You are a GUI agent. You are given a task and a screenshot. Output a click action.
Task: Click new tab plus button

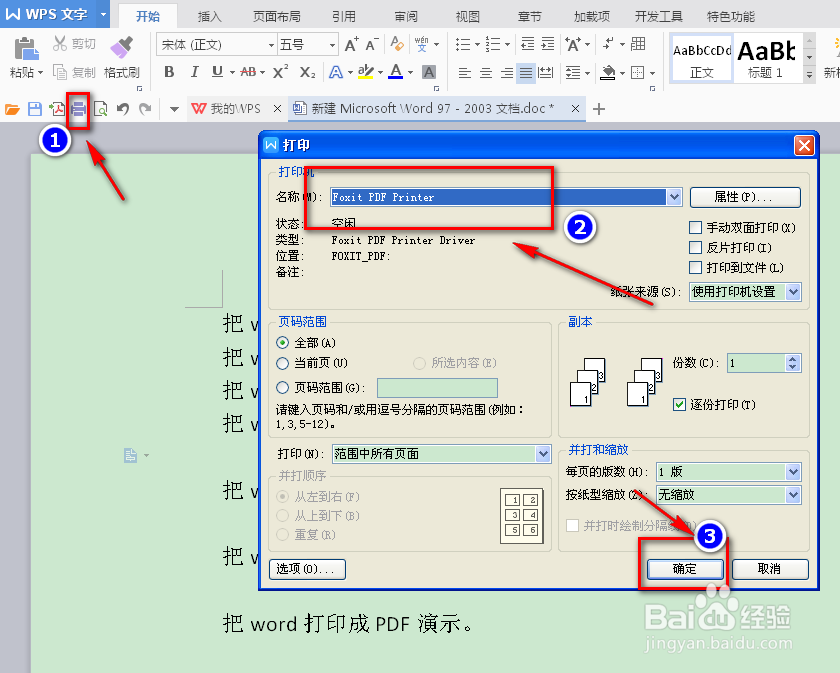pos(599,109)
